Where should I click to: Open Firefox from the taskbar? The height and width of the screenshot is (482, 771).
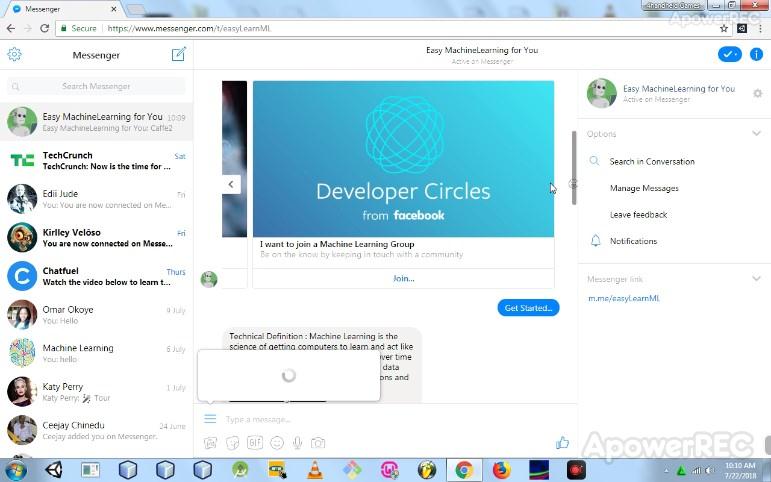tap(501, 471)
